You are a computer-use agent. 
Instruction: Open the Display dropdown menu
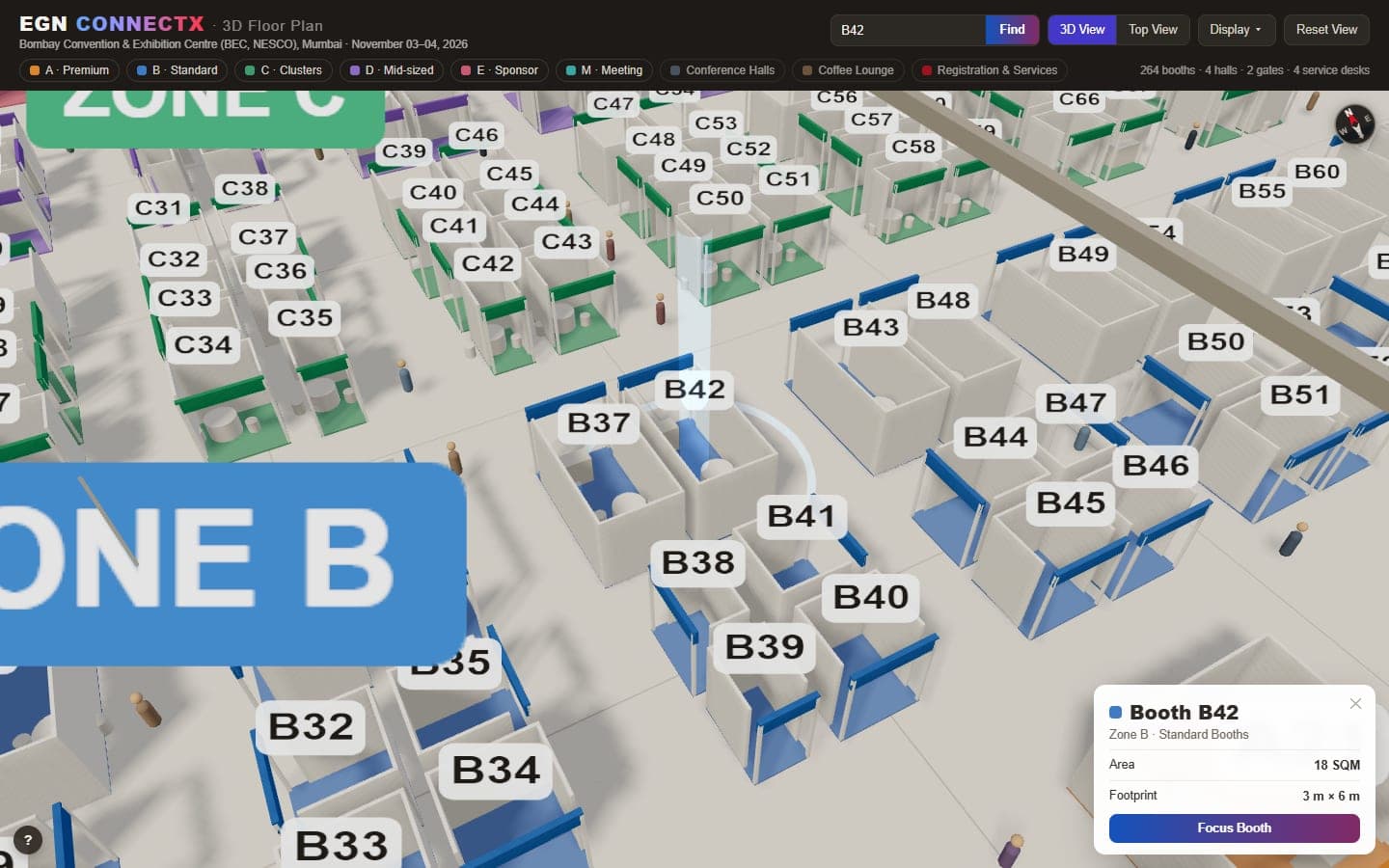pos(1236,30)
